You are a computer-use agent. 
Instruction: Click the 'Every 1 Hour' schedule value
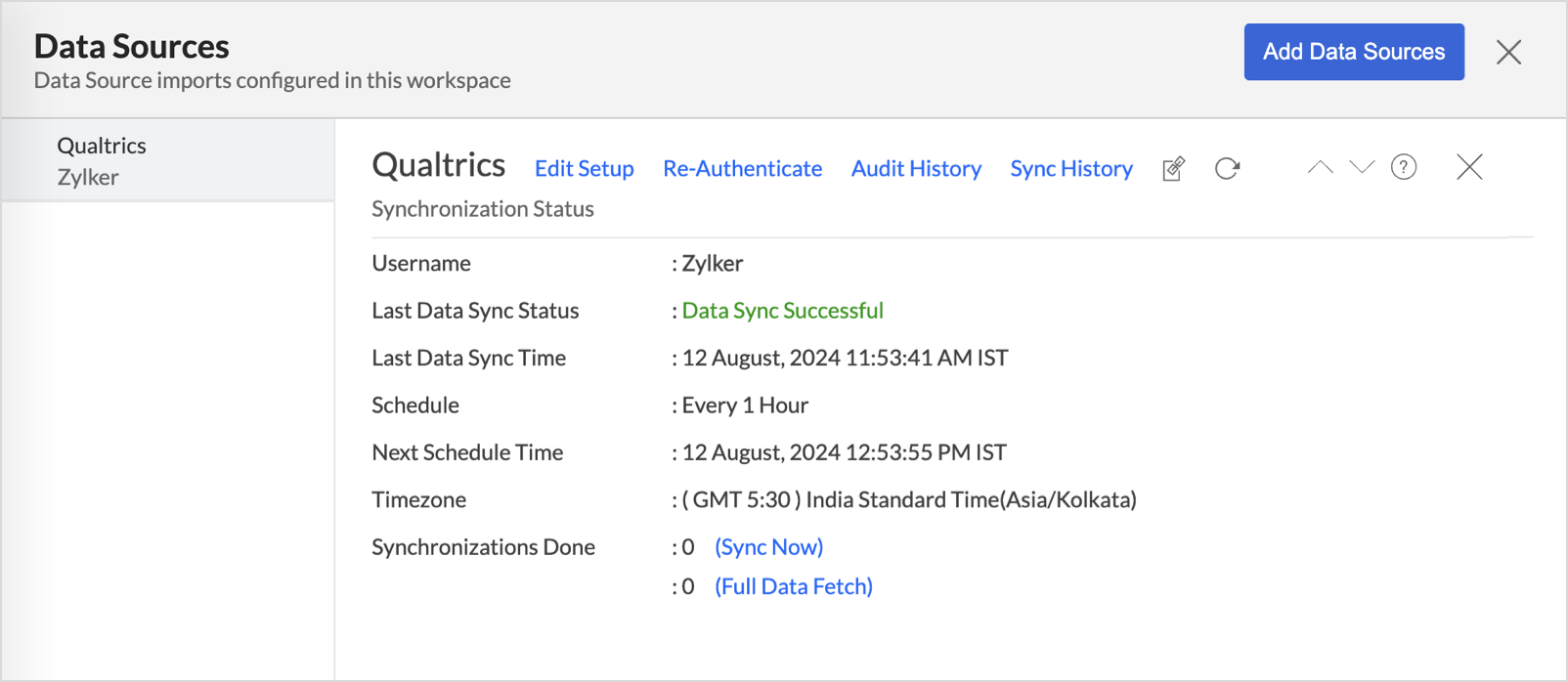click(745, 405)
